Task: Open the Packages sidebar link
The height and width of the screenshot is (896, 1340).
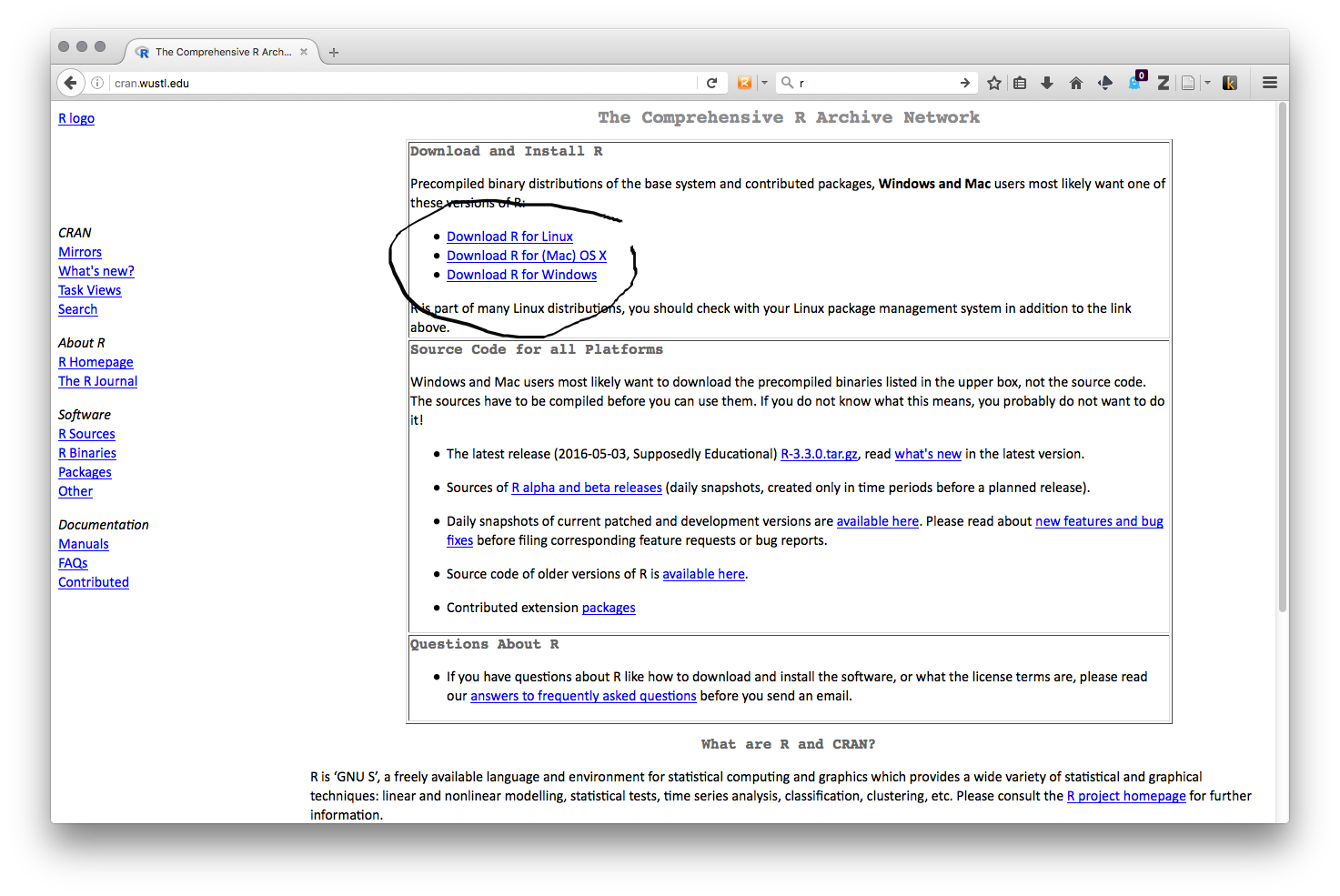Action: click(85, 472)
